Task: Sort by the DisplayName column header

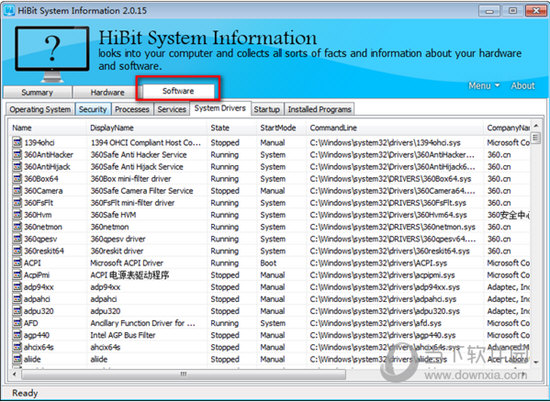Action: [x=147, y=128]
